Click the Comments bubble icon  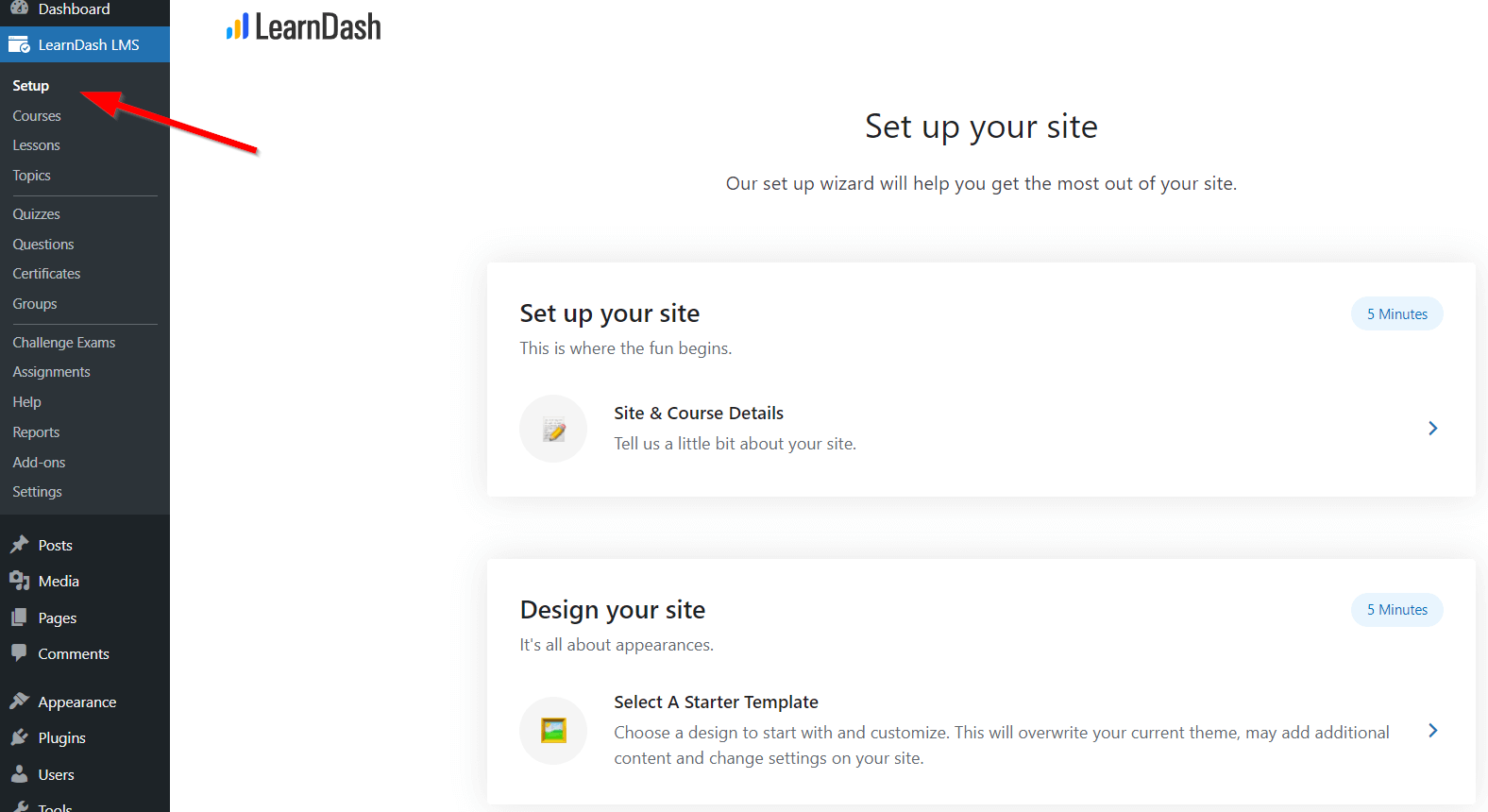[19, 653]
